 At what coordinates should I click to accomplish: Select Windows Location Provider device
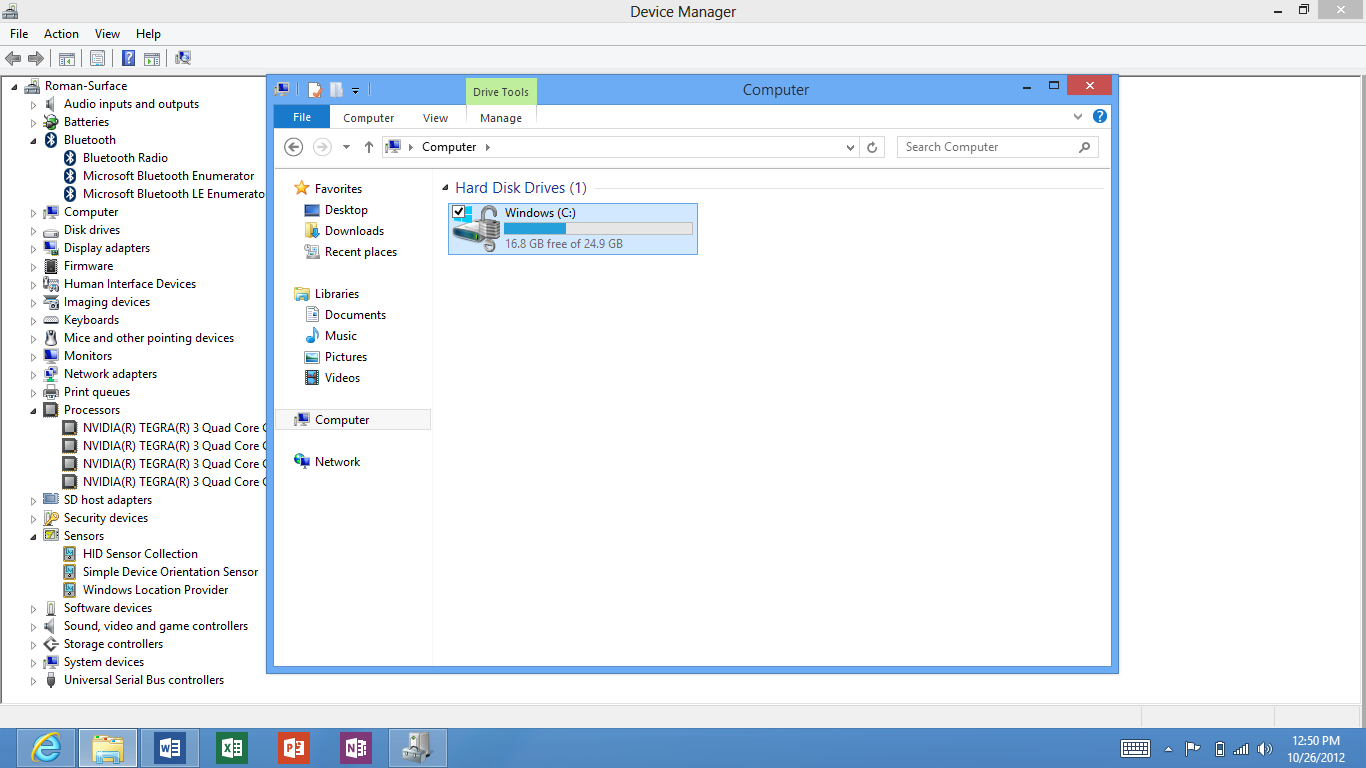(155, 590)
